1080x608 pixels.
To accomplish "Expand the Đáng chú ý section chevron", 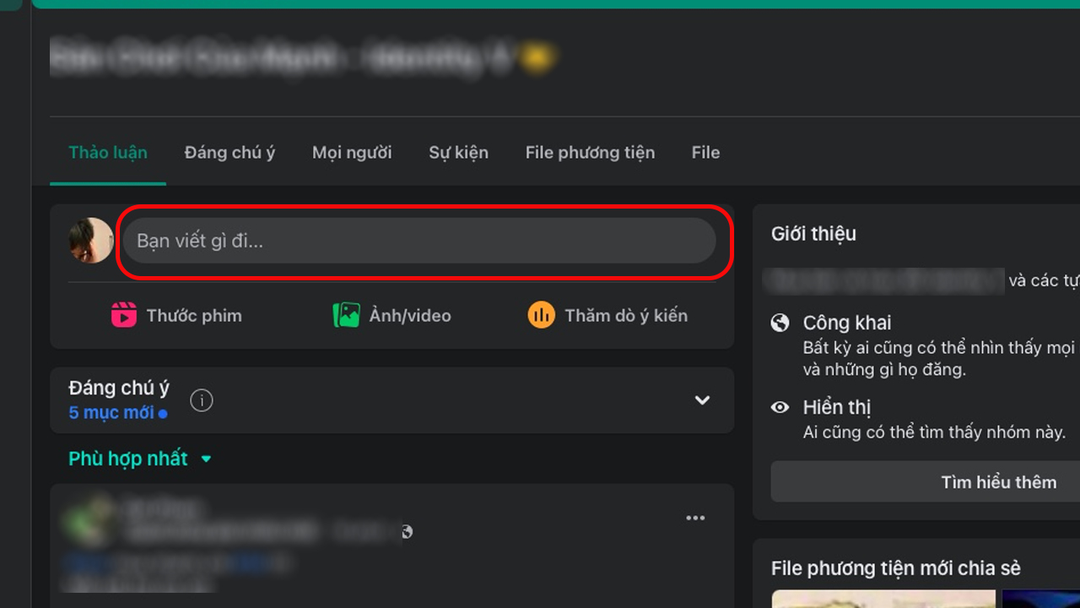I will 702,400.
